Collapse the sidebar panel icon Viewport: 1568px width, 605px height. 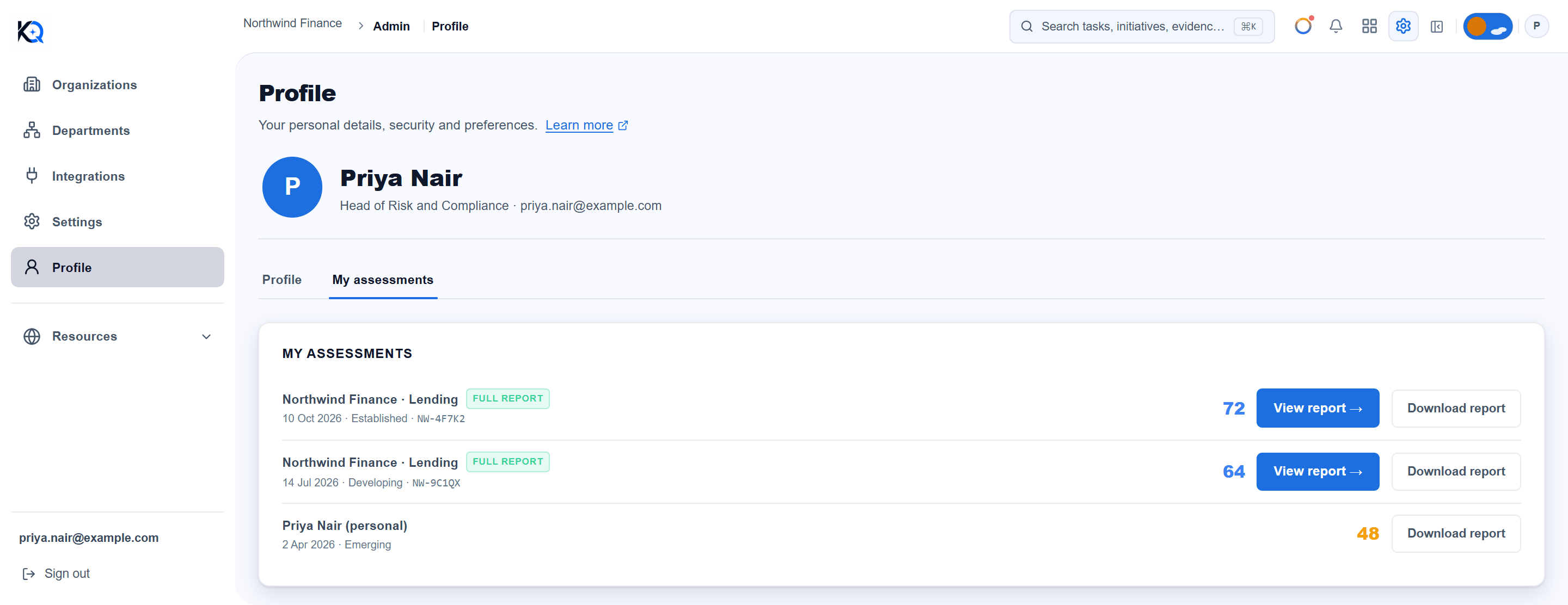(1437, 26)
